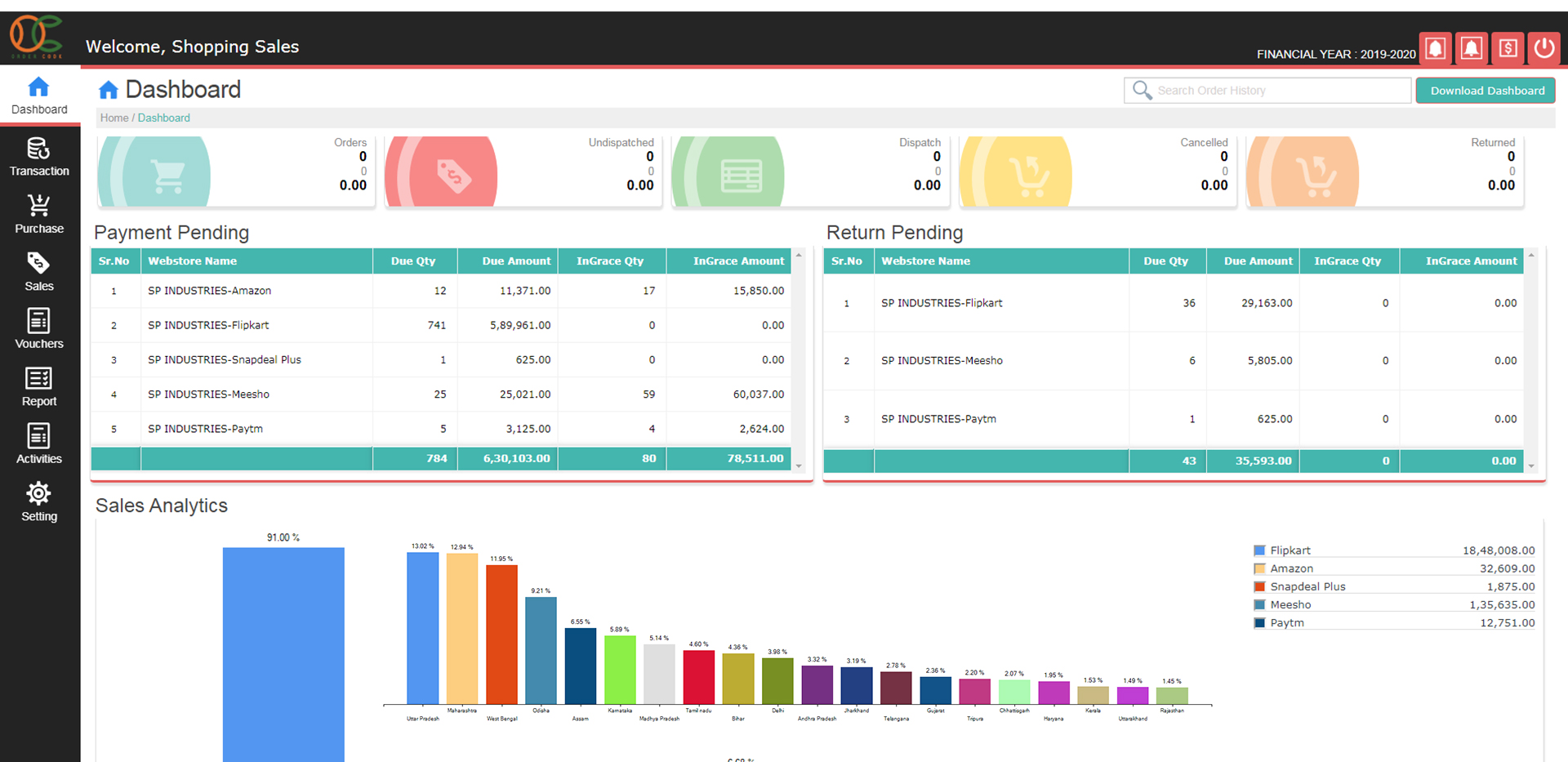Screen dimensions: 1568x762
Task: Go to Report in the sidebar menu
Action: pos(38,386)
